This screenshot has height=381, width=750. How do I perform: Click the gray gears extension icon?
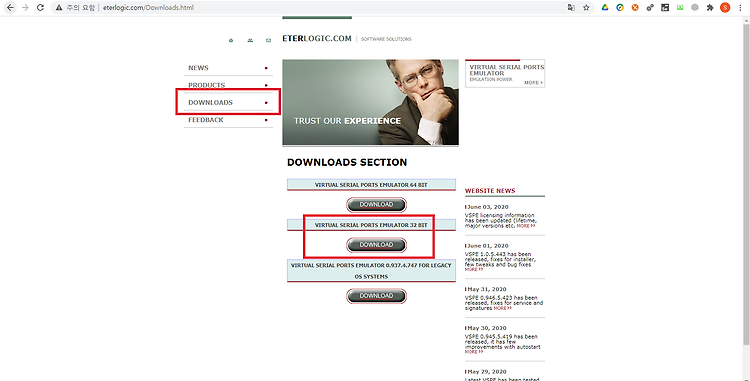coord(650,8)
